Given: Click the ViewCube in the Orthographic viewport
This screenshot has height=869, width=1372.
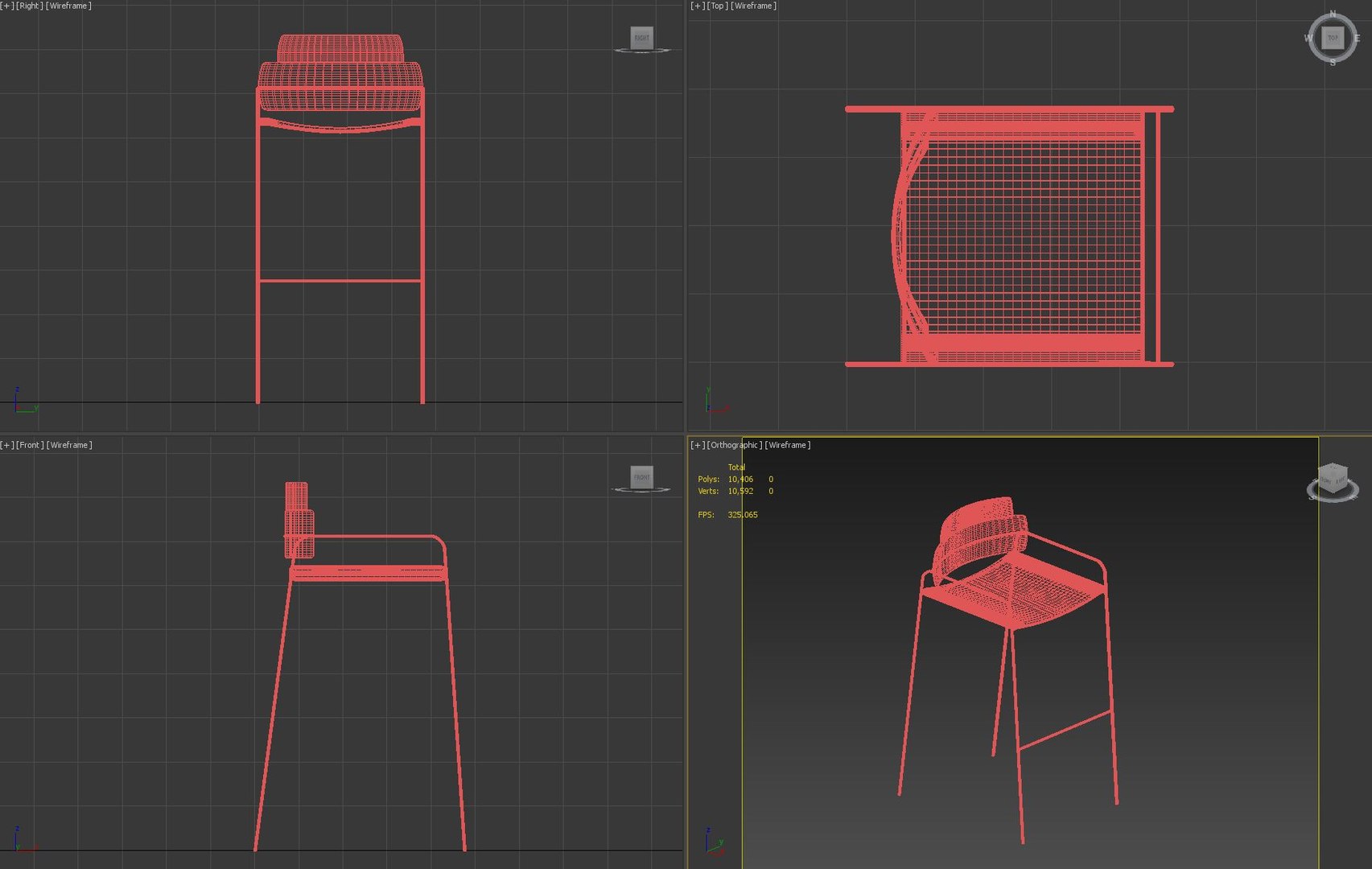Looking at the screenshot, I should 1333,480.
